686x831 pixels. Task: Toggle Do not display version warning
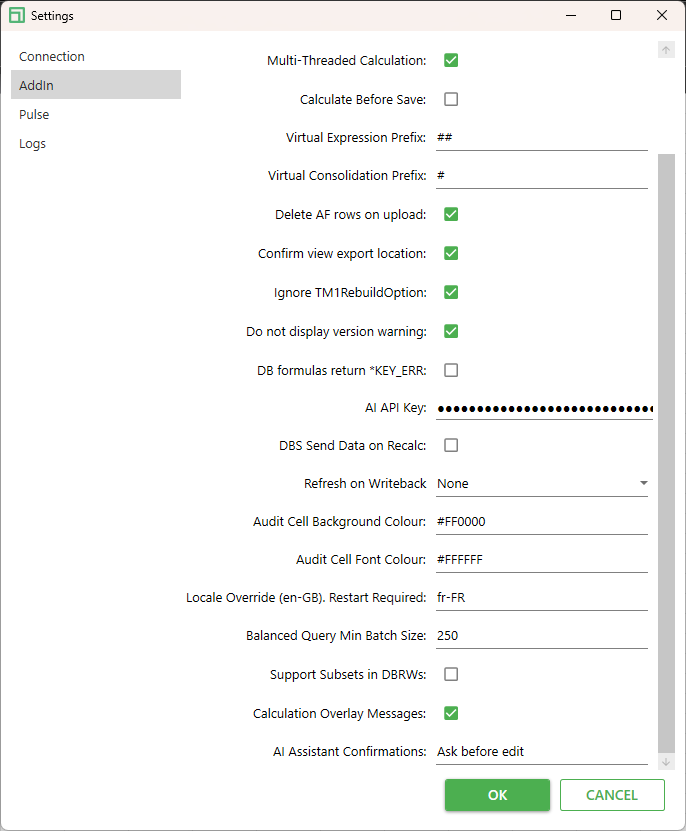(x=451, y=331)
